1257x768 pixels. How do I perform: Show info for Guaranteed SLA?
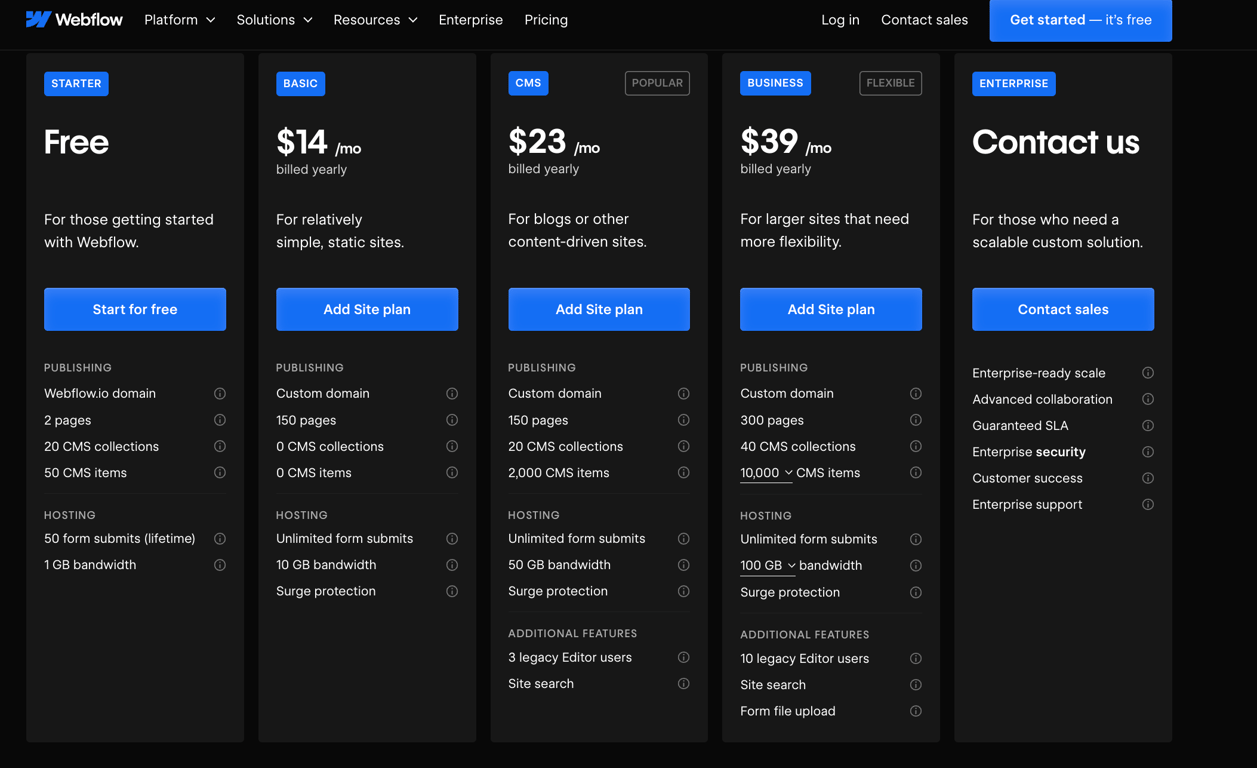[x=1148, y=426]
